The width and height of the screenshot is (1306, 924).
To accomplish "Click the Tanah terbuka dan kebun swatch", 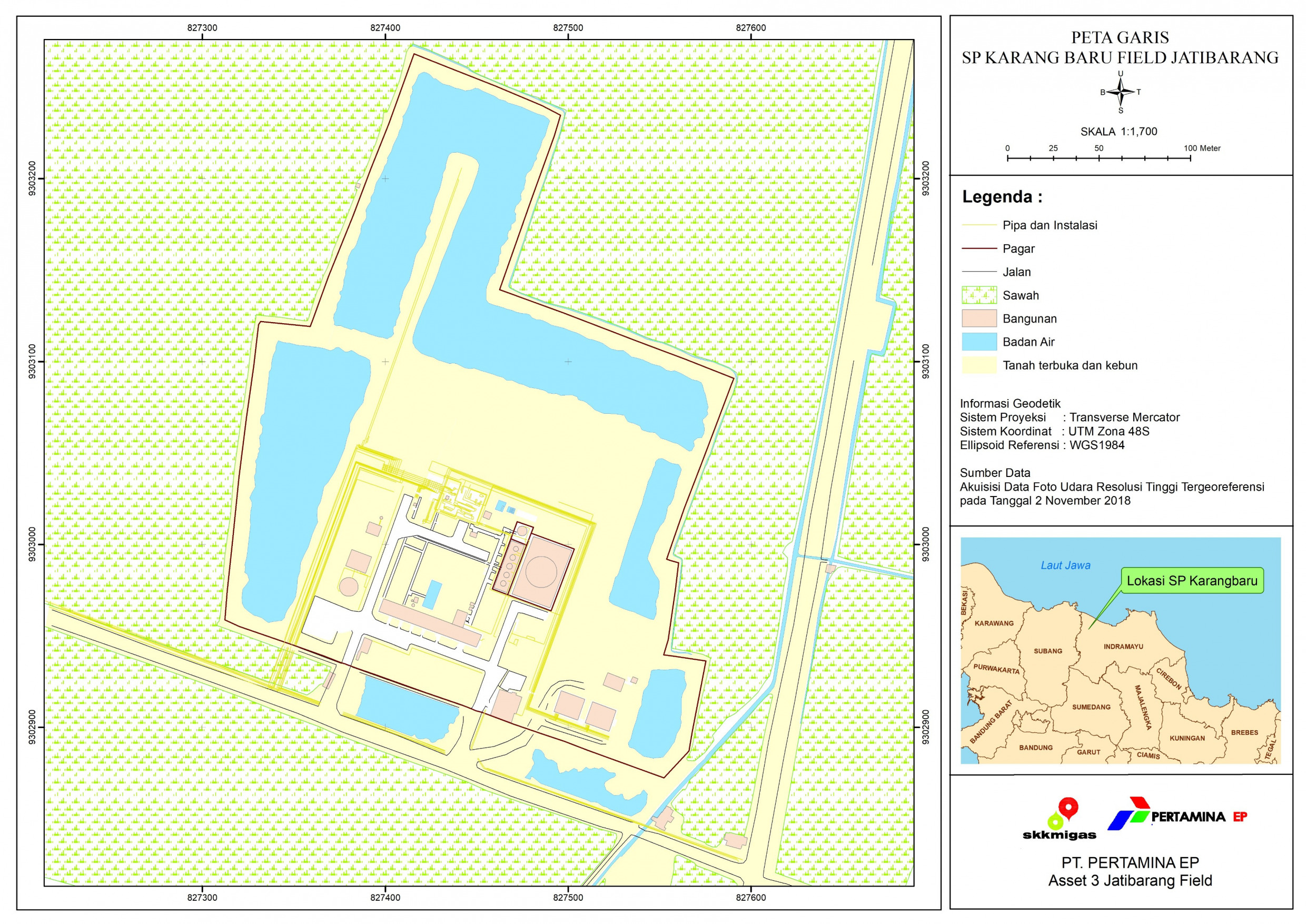I will pyautogui.click(x=979, y=365).
